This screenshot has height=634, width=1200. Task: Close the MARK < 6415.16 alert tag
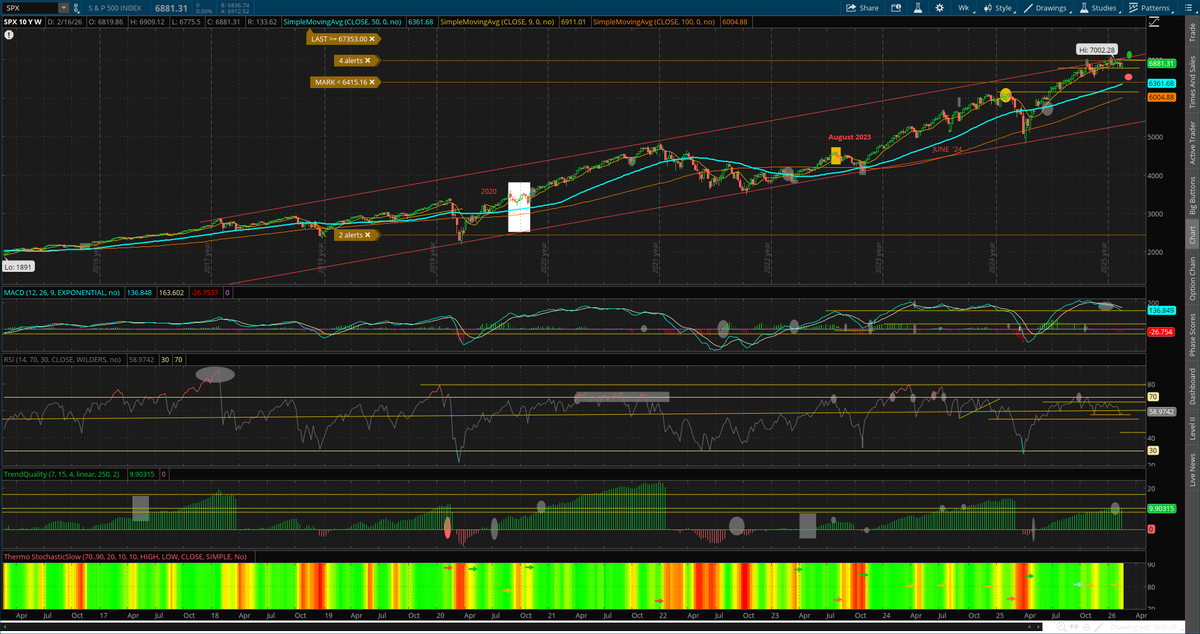pos(372,82)
